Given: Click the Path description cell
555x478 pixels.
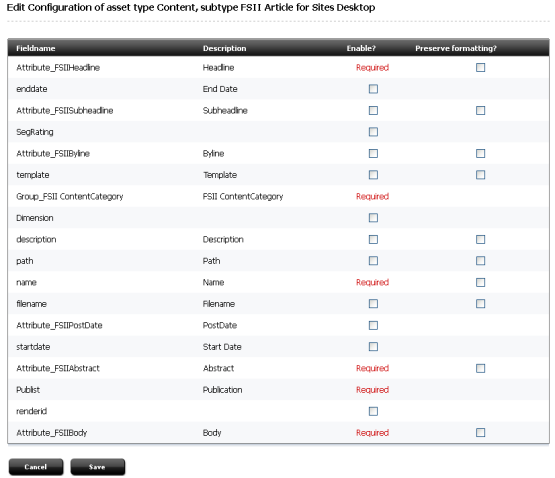Looking at the screenshot, I should [211, 261].
